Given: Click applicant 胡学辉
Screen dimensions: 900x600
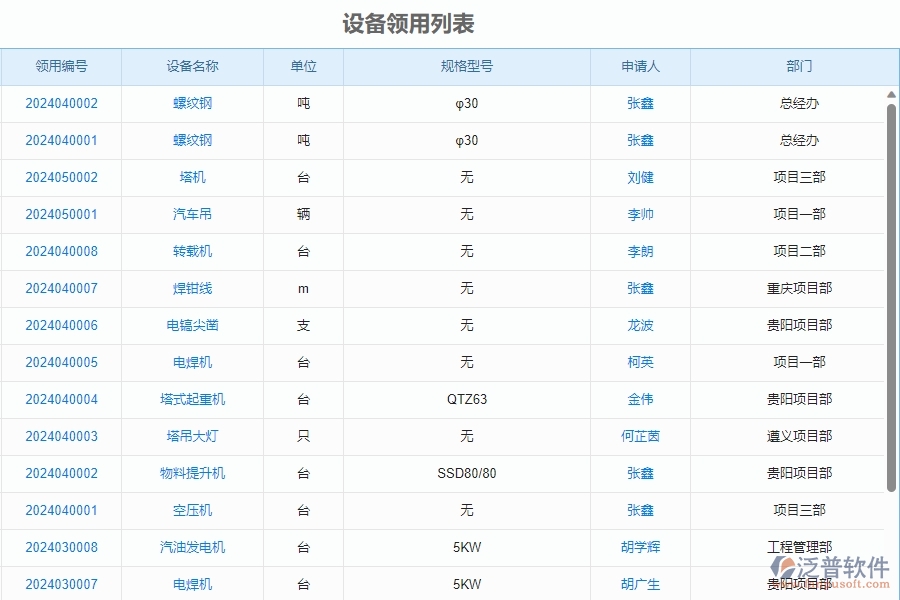Looking at the screenshot, I should pos(639,547).
